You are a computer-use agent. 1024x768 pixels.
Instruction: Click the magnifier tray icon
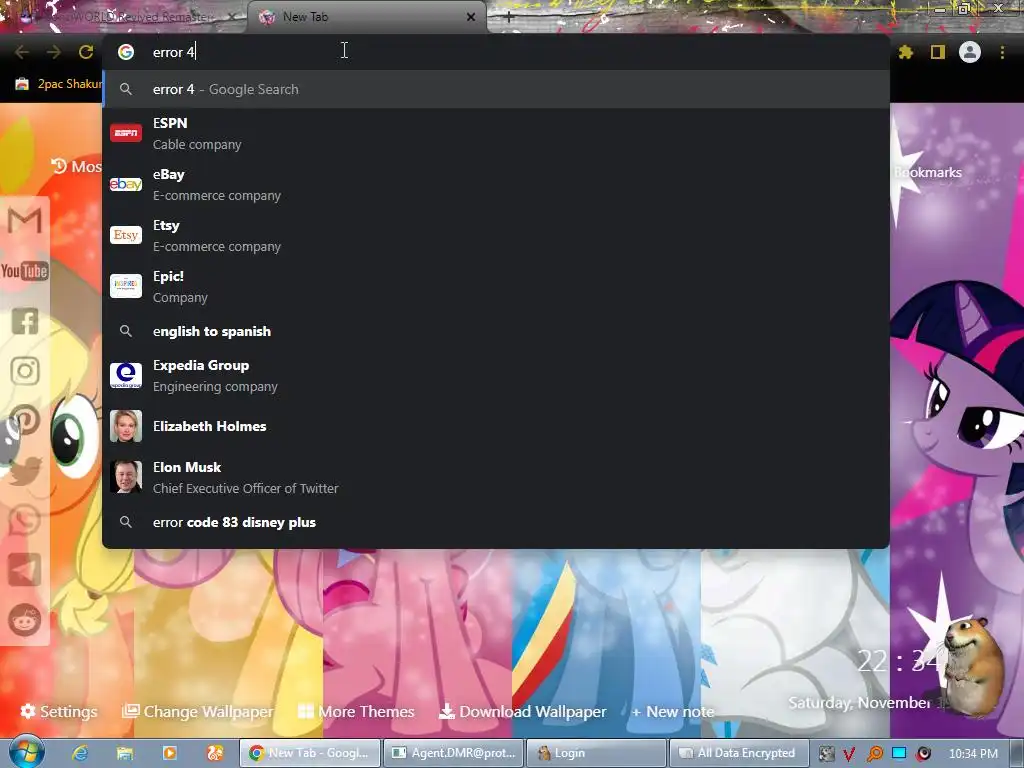874,754
